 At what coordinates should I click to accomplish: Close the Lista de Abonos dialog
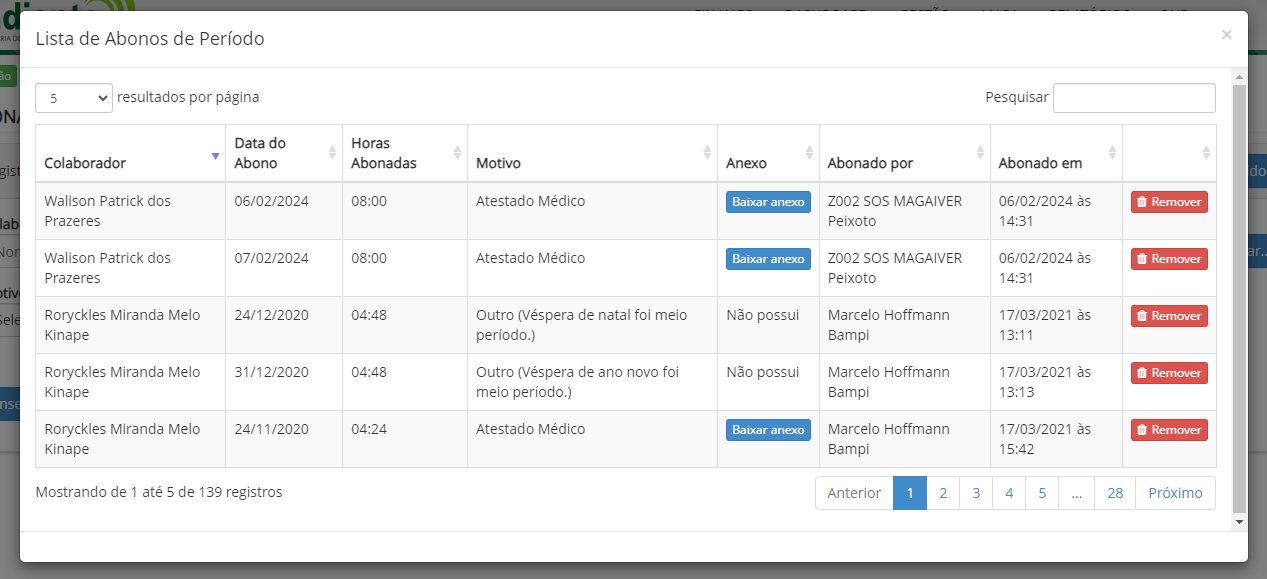pyautogui.click(x=1226, y=35)
